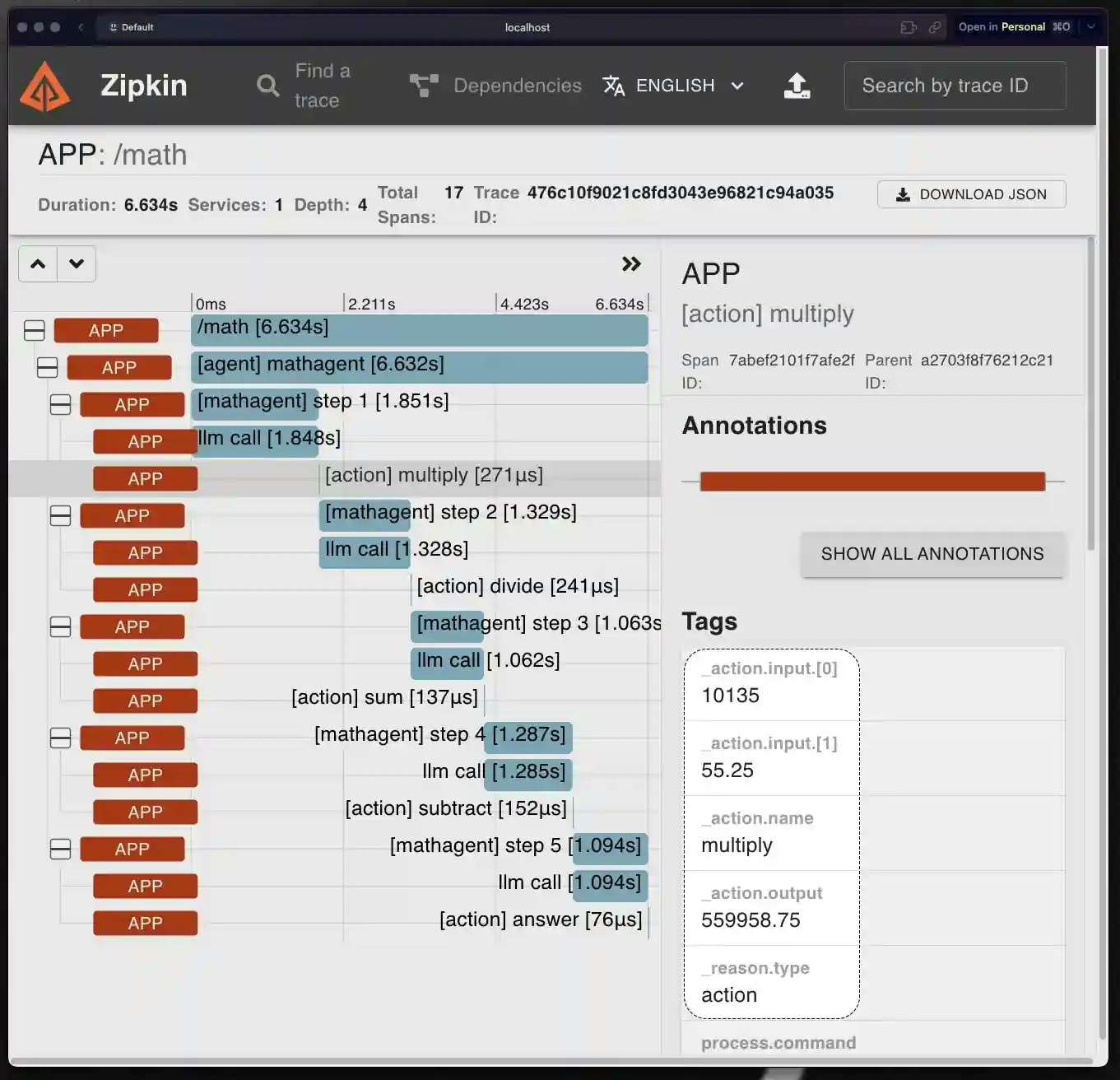The image size is (1120, 1080).
Task: Collapse the mathagent step 4 span
Action: click(x=61, y=738)
